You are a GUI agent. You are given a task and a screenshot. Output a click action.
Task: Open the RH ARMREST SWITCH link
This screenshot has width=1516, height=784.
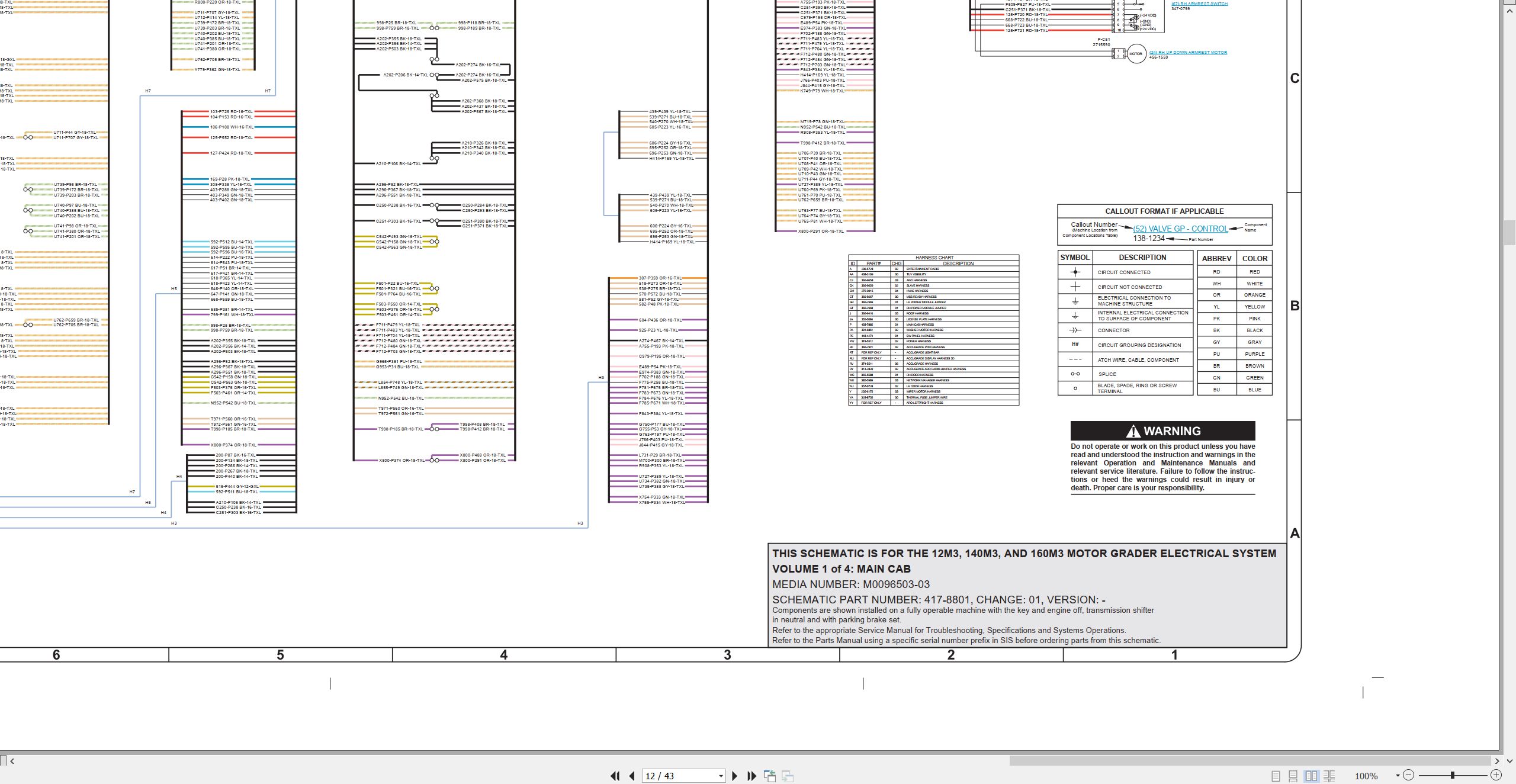click(1199, 4)
